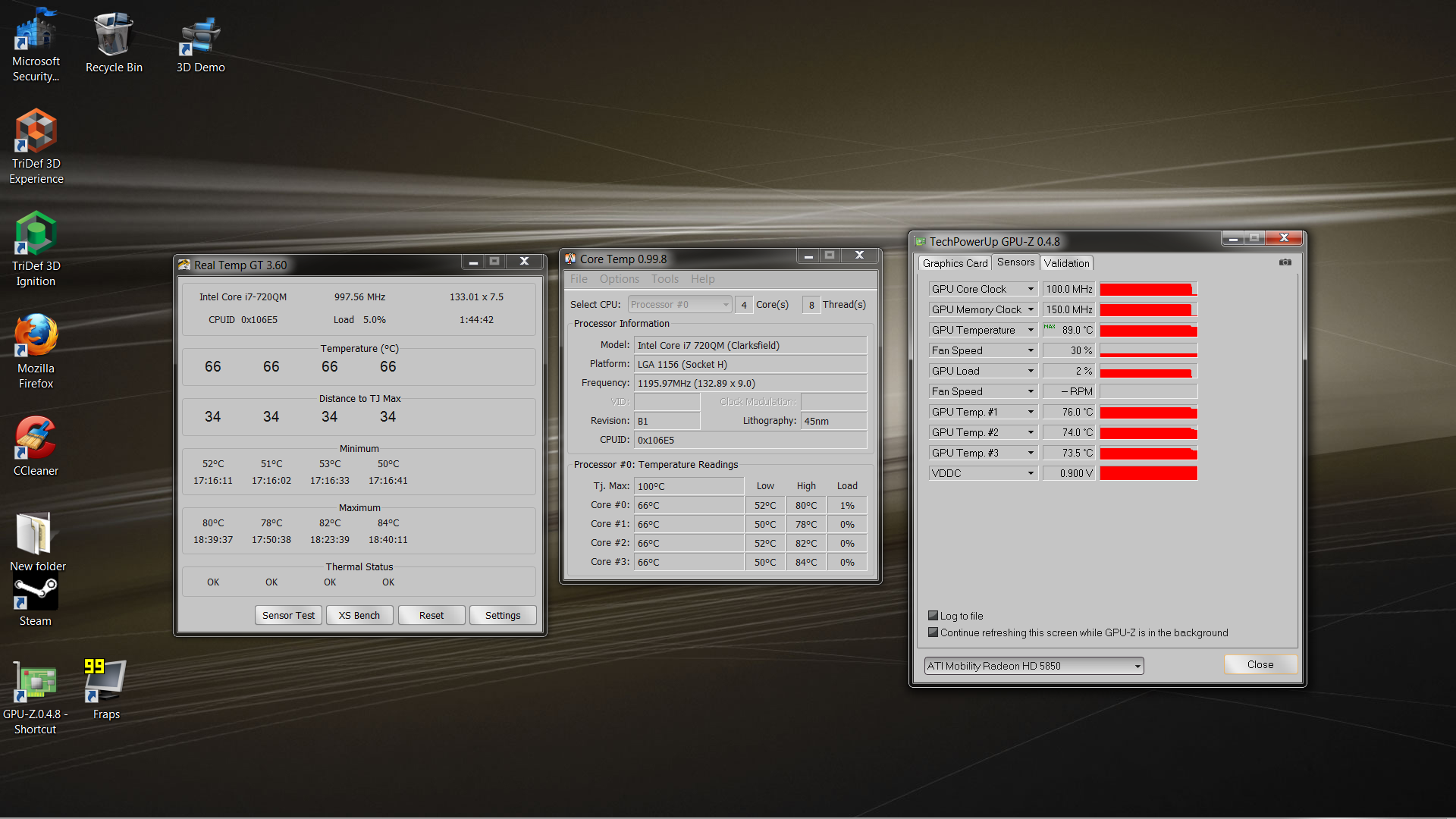The width and height of the screenshot is (1456, 819).
Task: Click the Reset button in Real Temp
Action: (x=431, y=615)
